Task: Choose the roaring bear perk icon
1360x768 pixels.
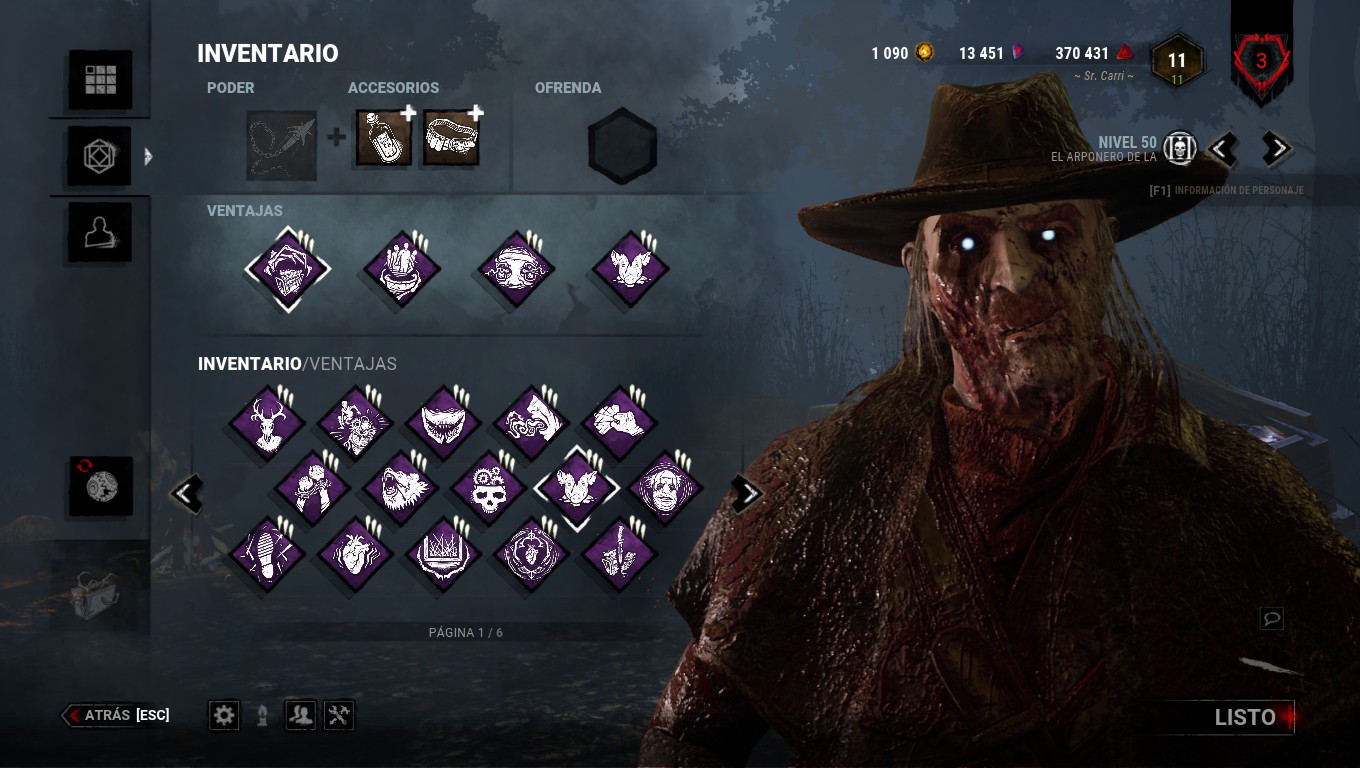Action: coord(400,488)
